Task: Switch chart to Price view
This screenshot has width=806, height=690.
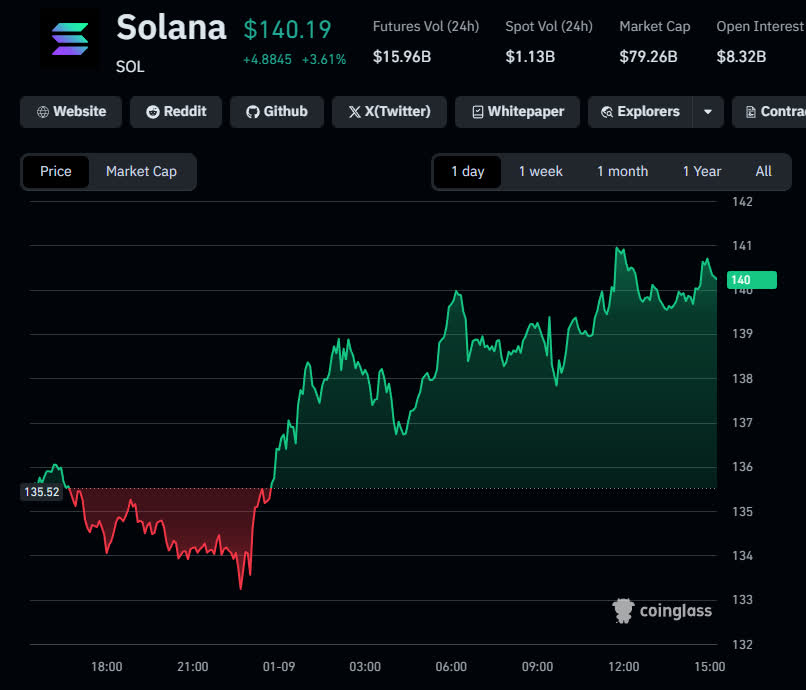Action: tap(56, 172)
